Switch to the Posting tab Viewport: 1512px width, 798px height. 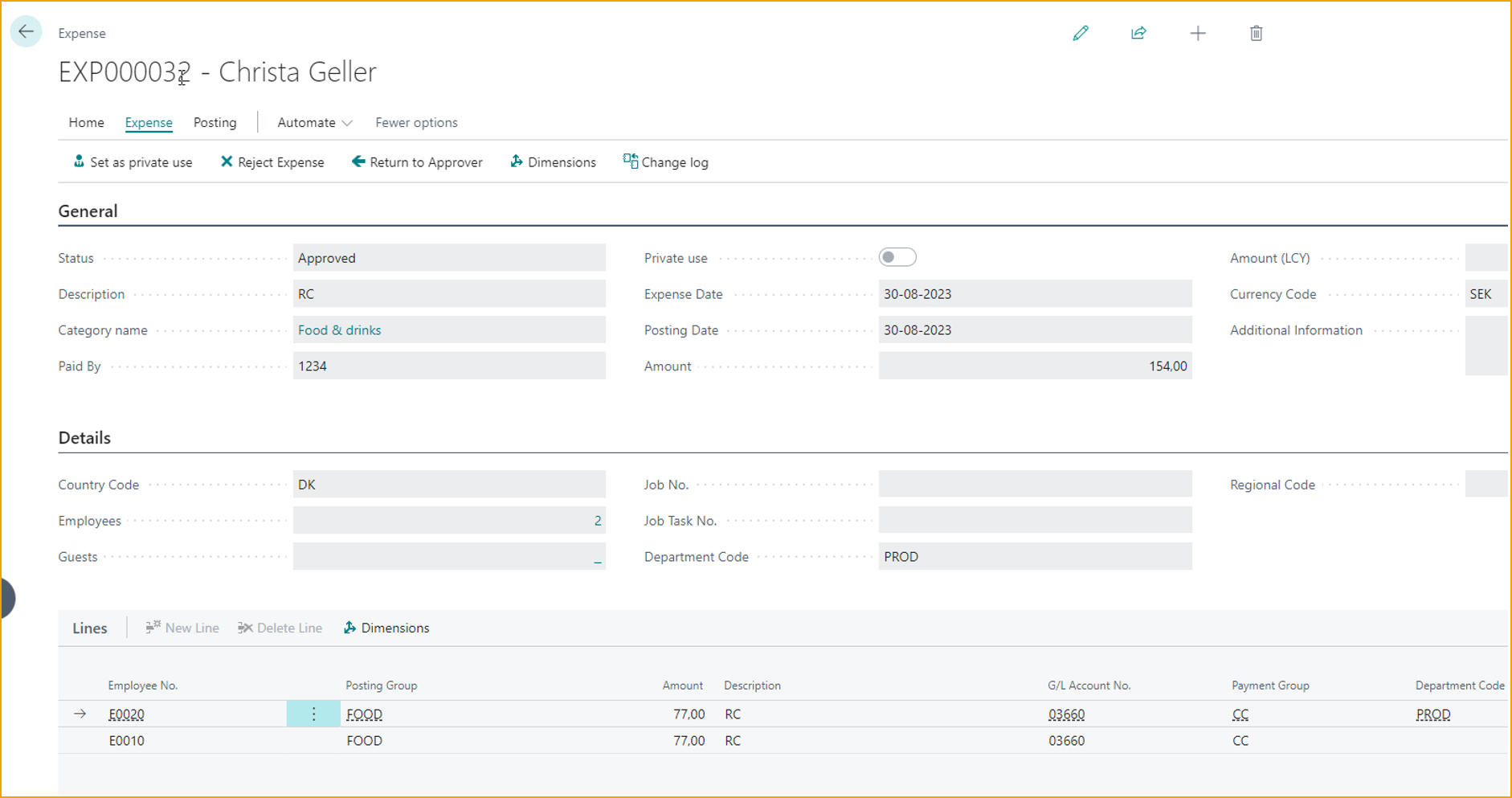[x=215, y=122]
